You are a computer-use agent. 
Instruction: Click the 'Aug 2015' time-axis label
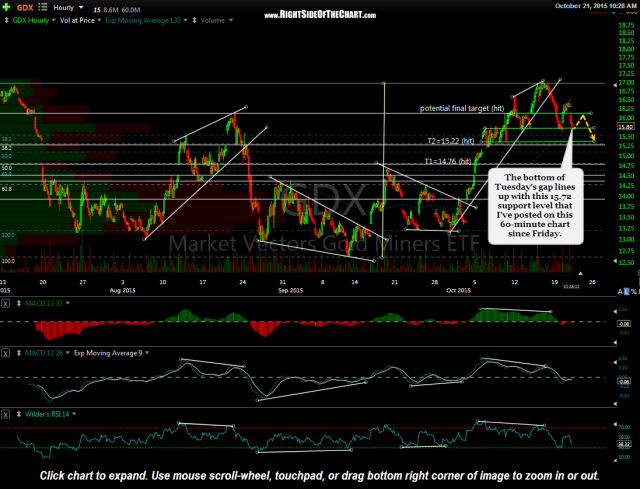click(122, 290)
